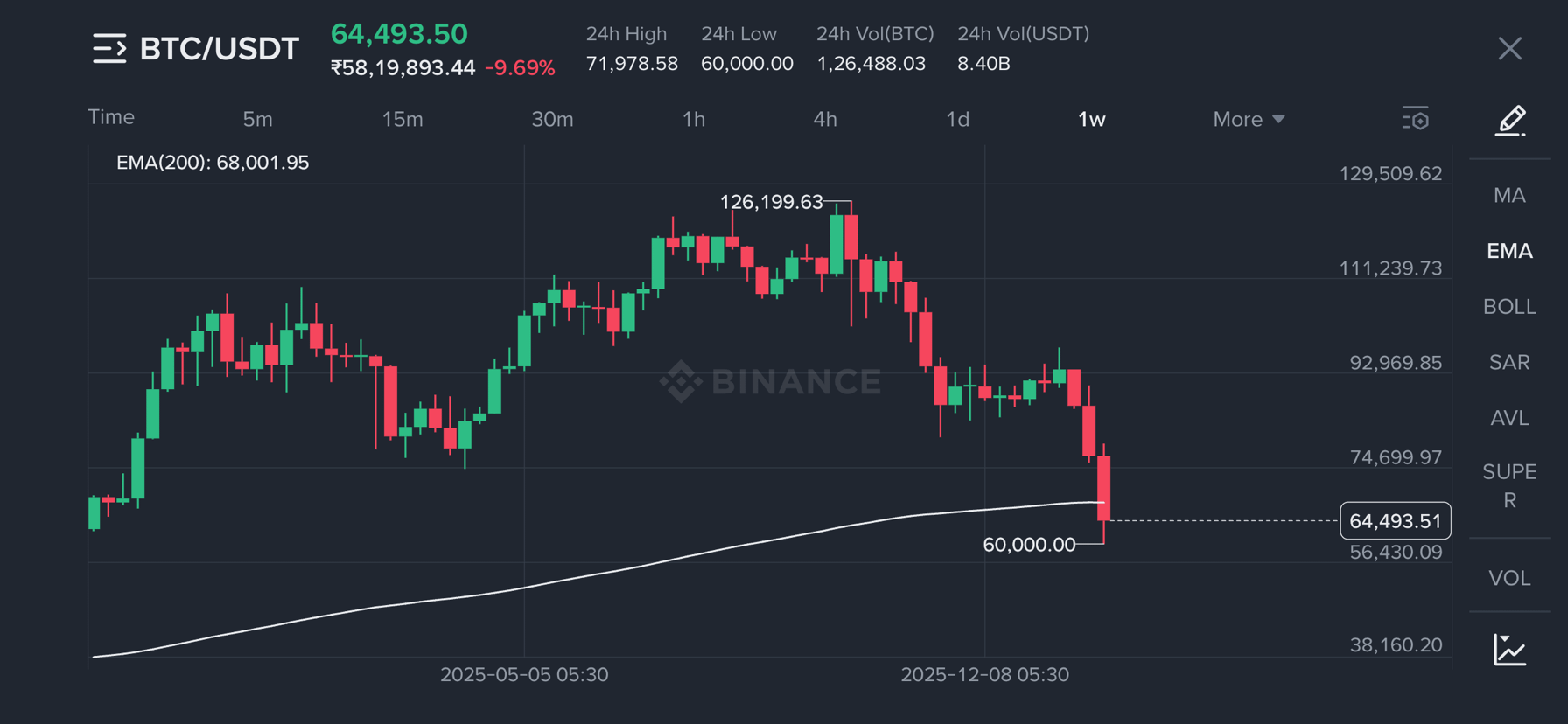Open the line chart icon at bottom right
This screenshot has height=724, width=1568.
tap(1510, 650)
